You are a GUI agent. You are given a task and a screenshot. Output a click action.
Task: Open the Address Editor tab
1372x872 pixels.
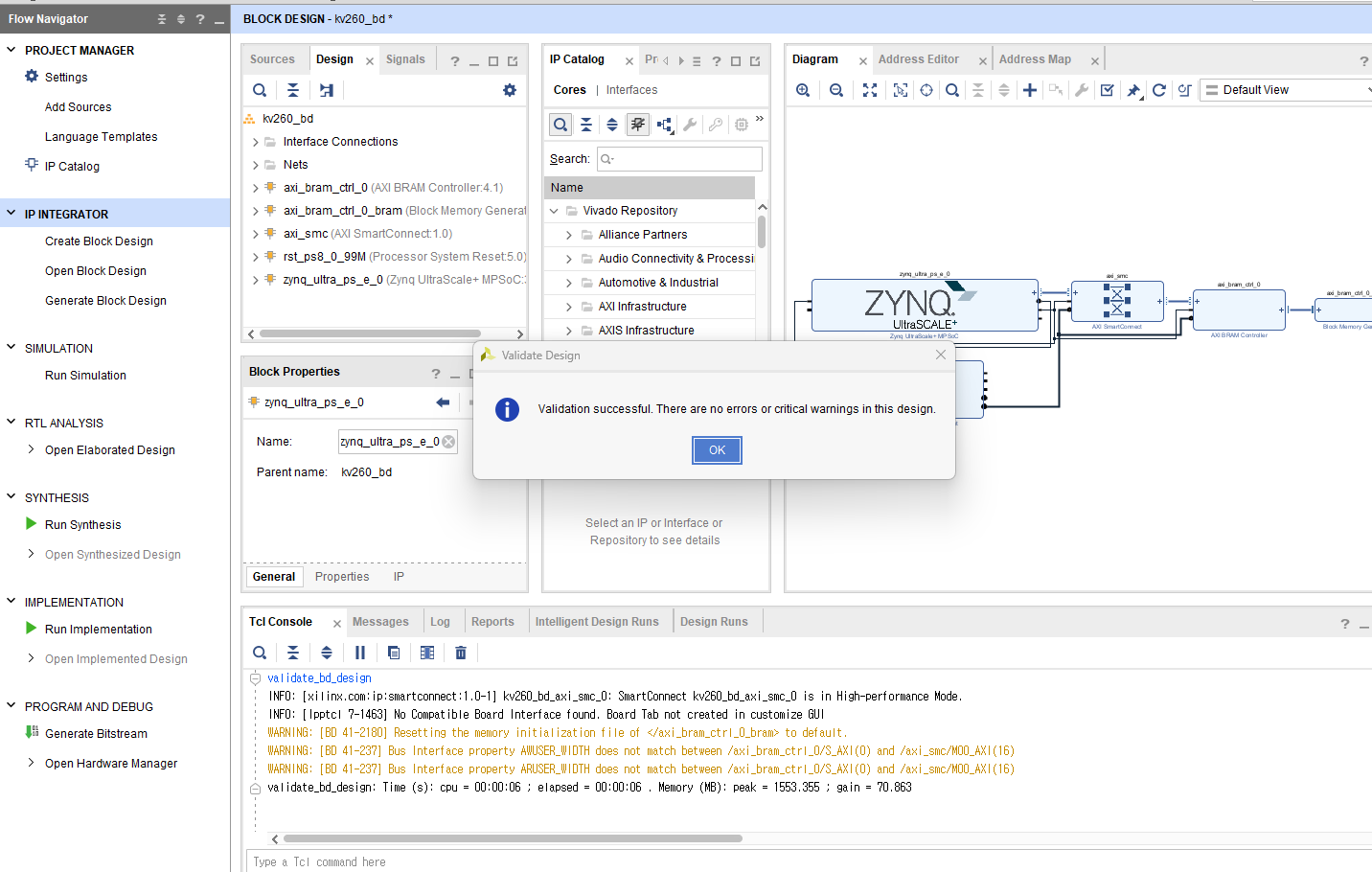[x=918, y=59]
